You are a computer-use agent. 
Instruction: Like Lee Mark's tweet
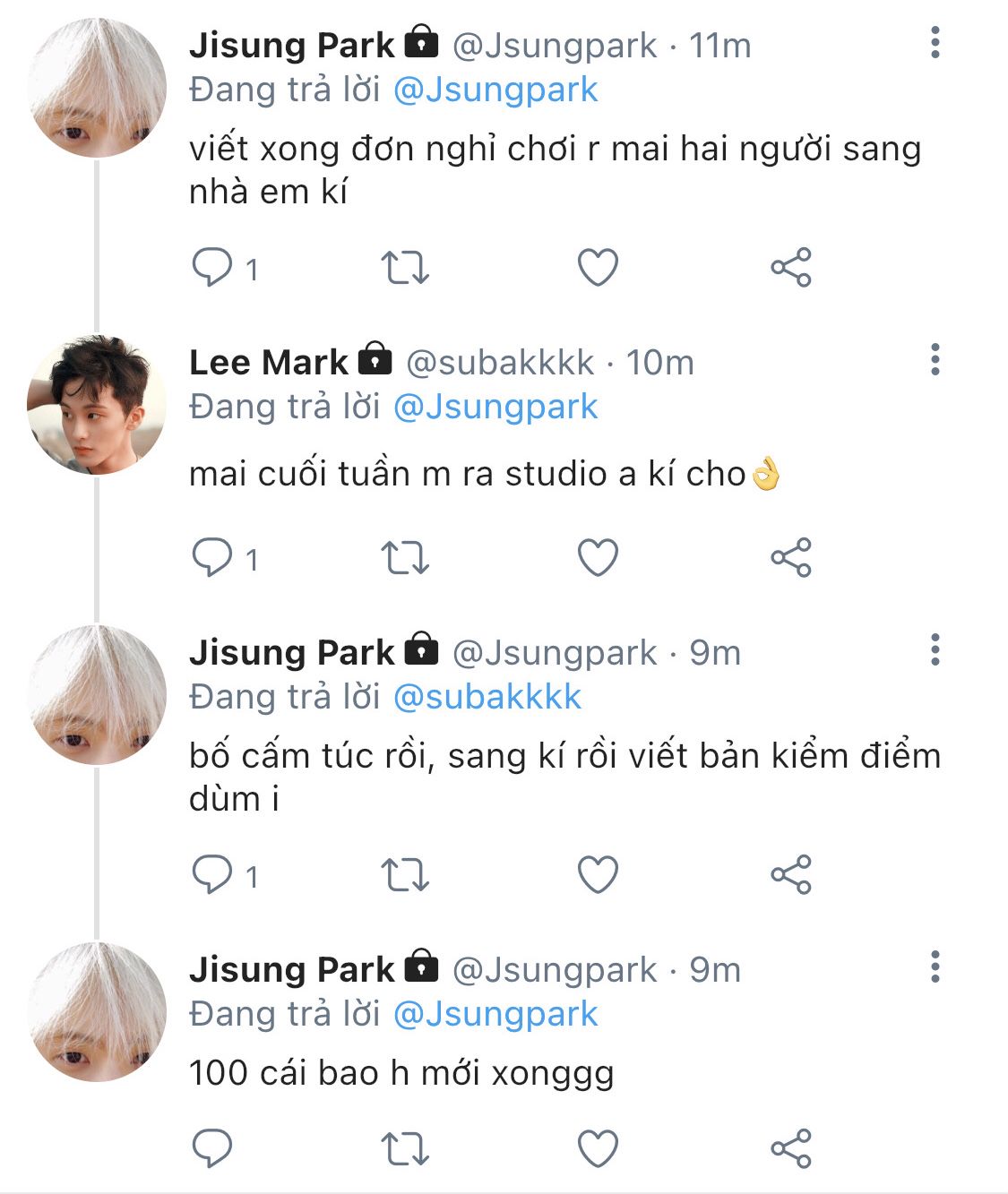(x=598, y=557)
